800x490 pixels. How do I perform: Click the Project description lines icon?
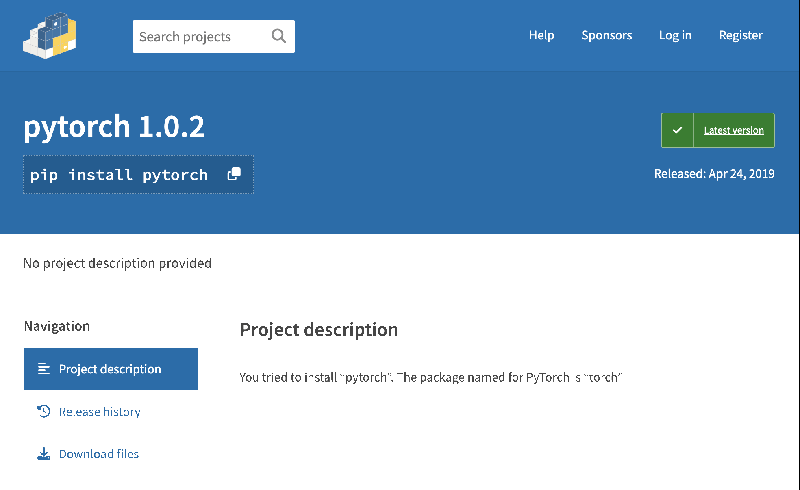pos(44,369)
